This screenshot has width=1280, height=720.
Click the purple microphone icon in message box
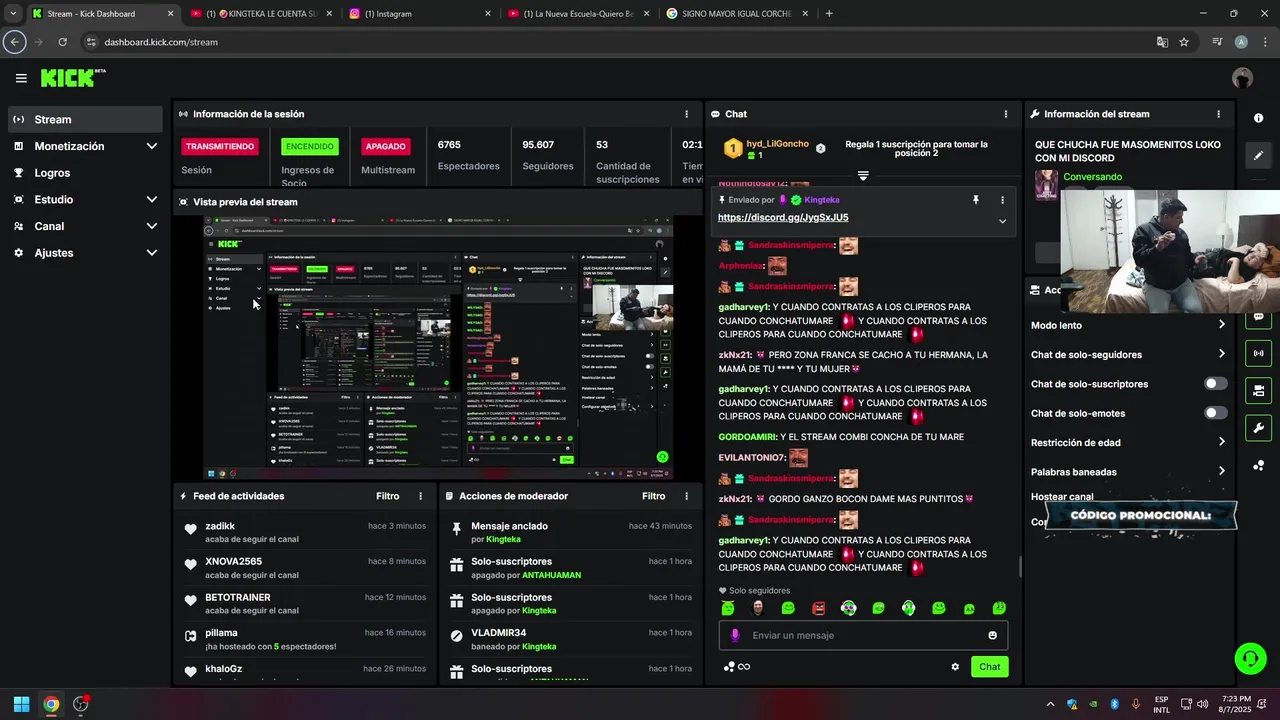click(x=735, y=635)
